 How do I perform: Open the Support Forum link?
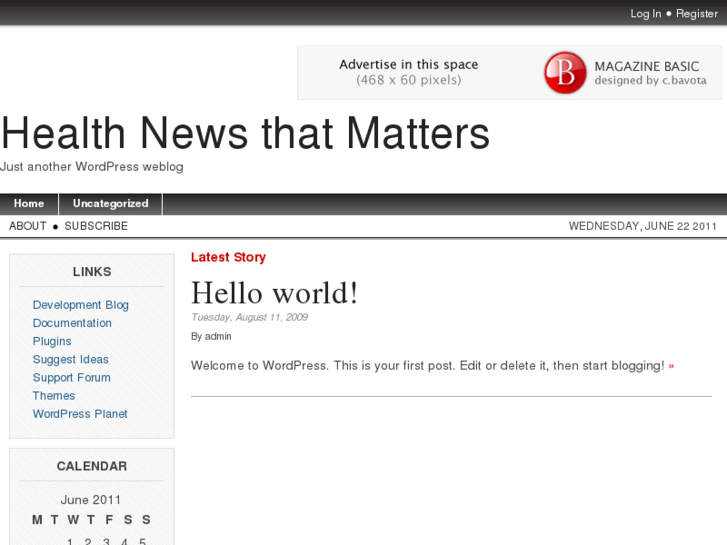pos(71,377)
